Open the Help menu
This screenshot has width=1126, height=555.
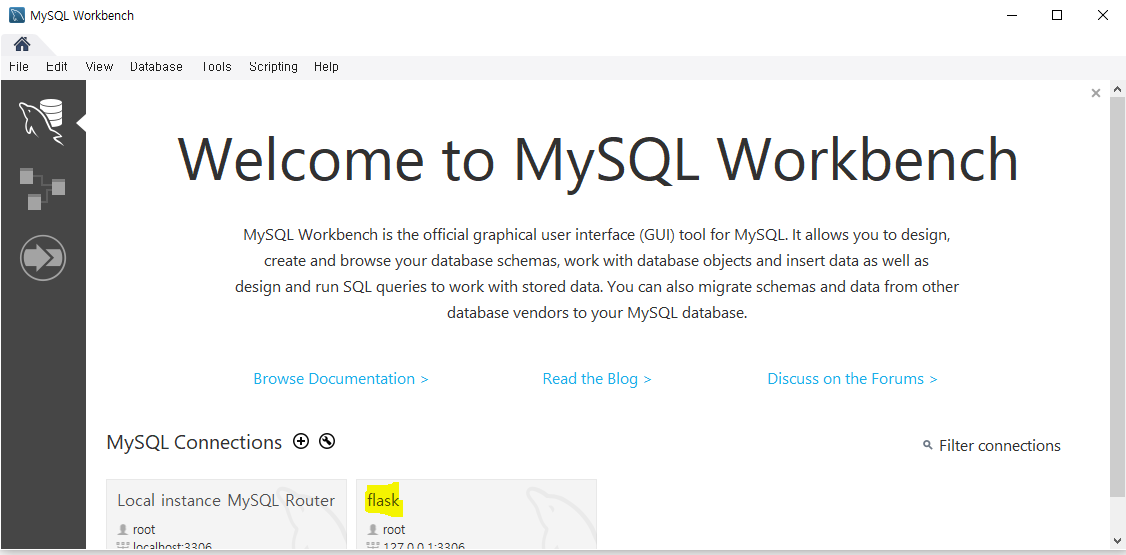point(326,67)
